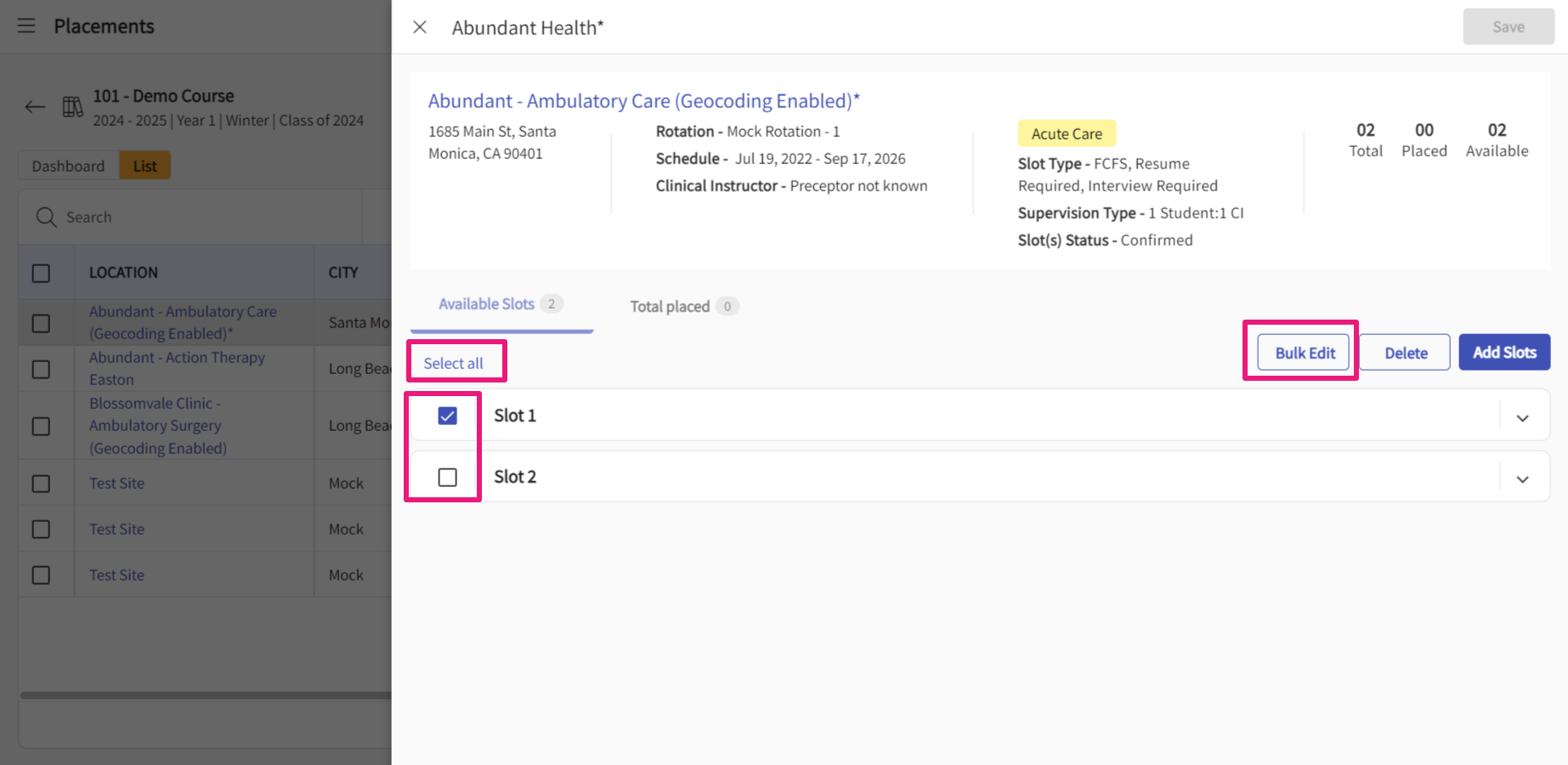Click the horizontal scrollbar under the table

click(x=204, y=695)
